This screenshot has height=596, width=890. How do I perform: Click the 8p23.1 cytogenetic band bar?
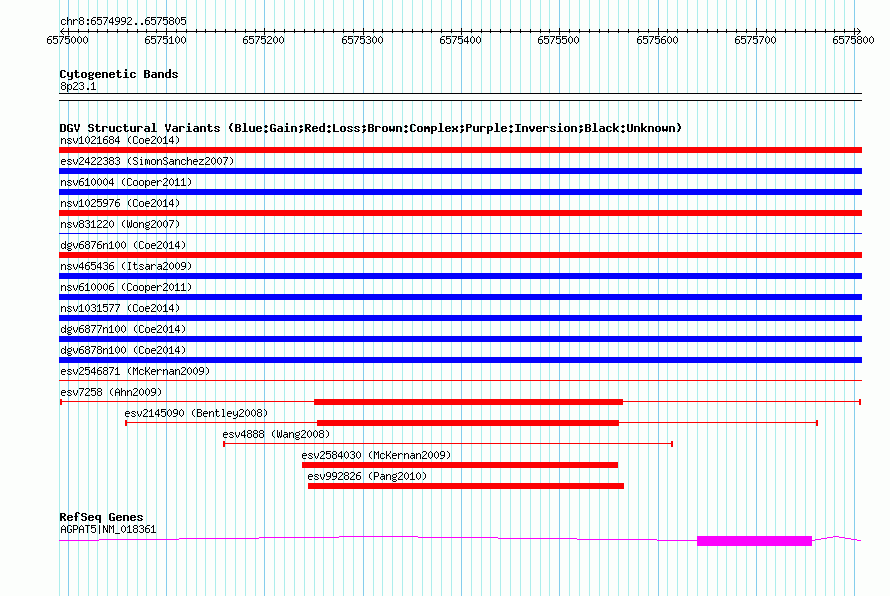460,97
